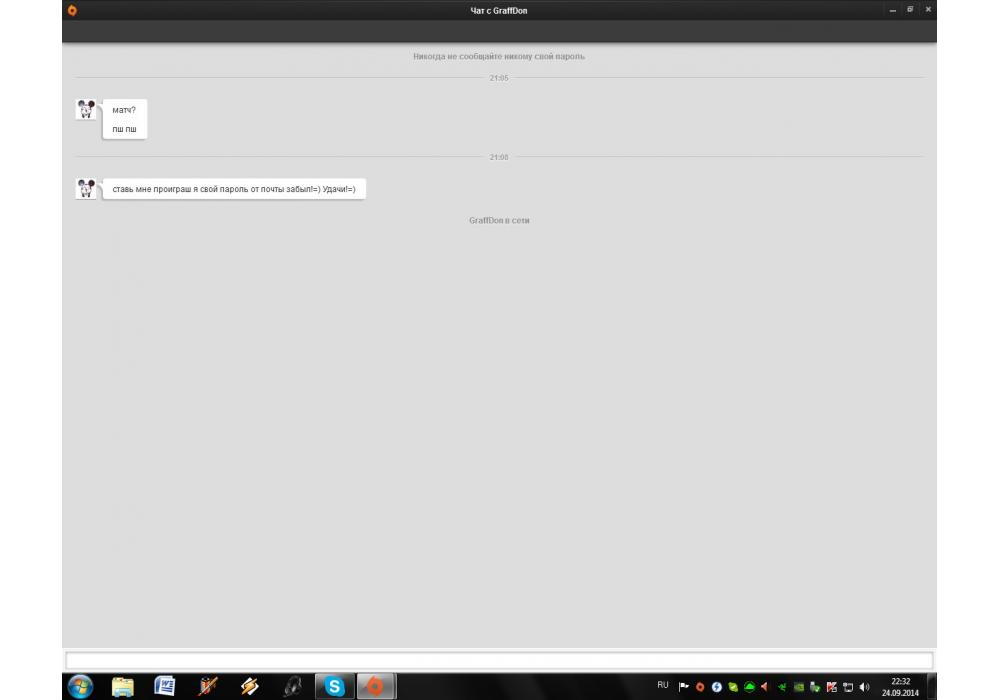
Task: Click the NVIDIA tray icon
Action: (798, 687)
